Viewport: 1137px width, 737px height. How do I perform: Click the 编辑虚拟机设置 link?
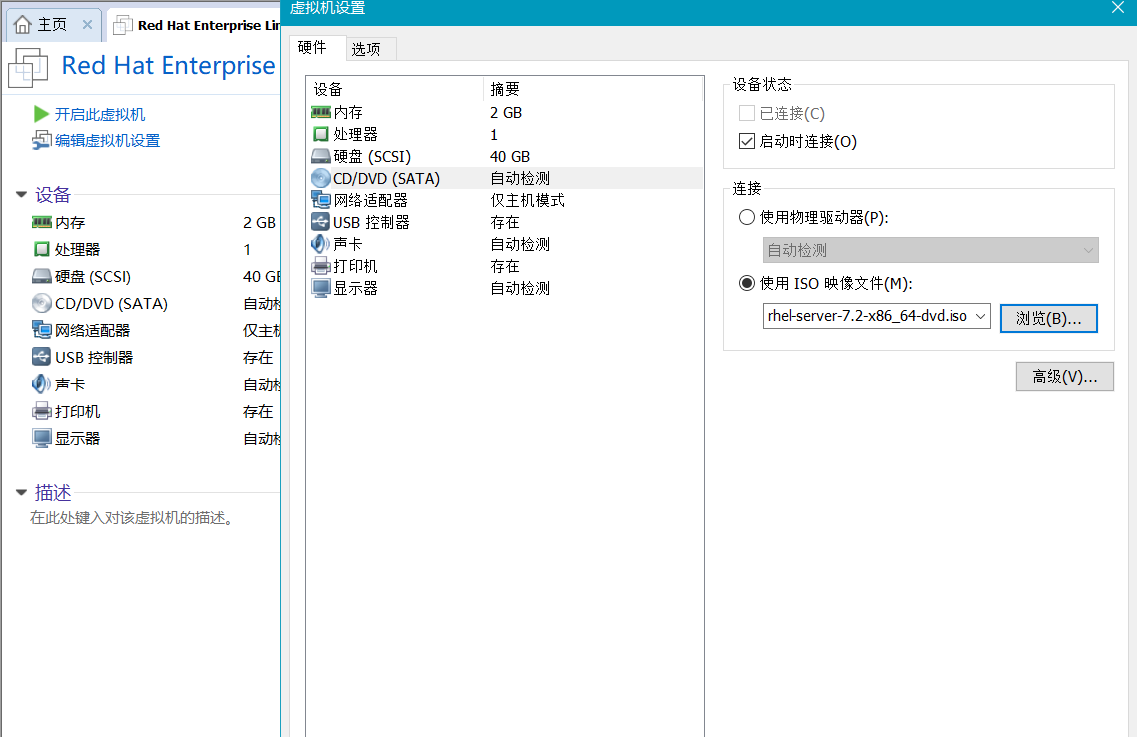click(107, 140)
